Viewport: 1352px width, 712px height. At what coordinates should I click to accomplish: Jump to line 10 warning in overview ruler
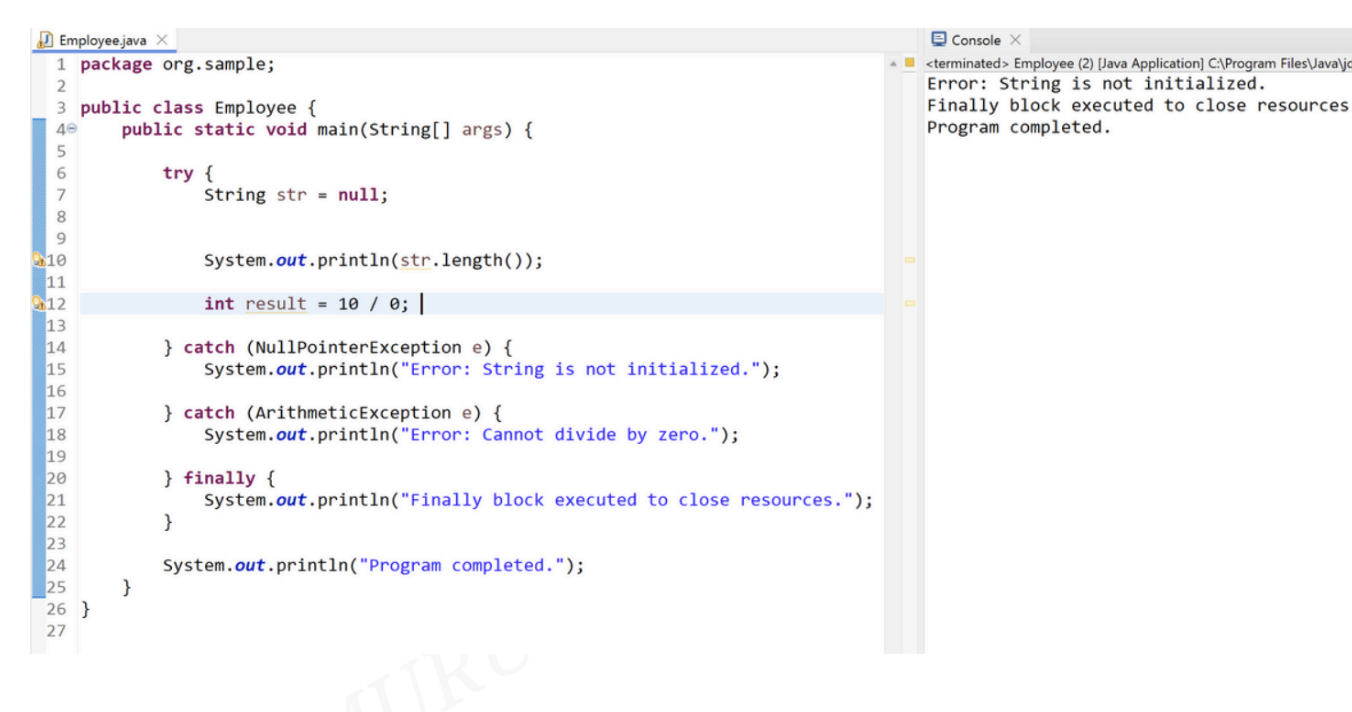[x=910, y=260]
